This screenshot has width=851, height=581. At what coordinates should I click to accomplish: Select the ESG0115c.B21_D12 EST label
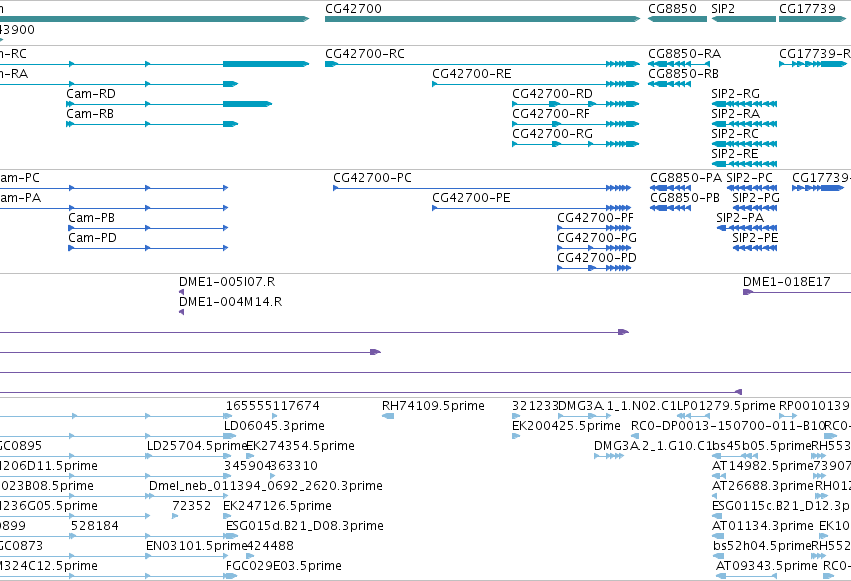tap(781, 506)
